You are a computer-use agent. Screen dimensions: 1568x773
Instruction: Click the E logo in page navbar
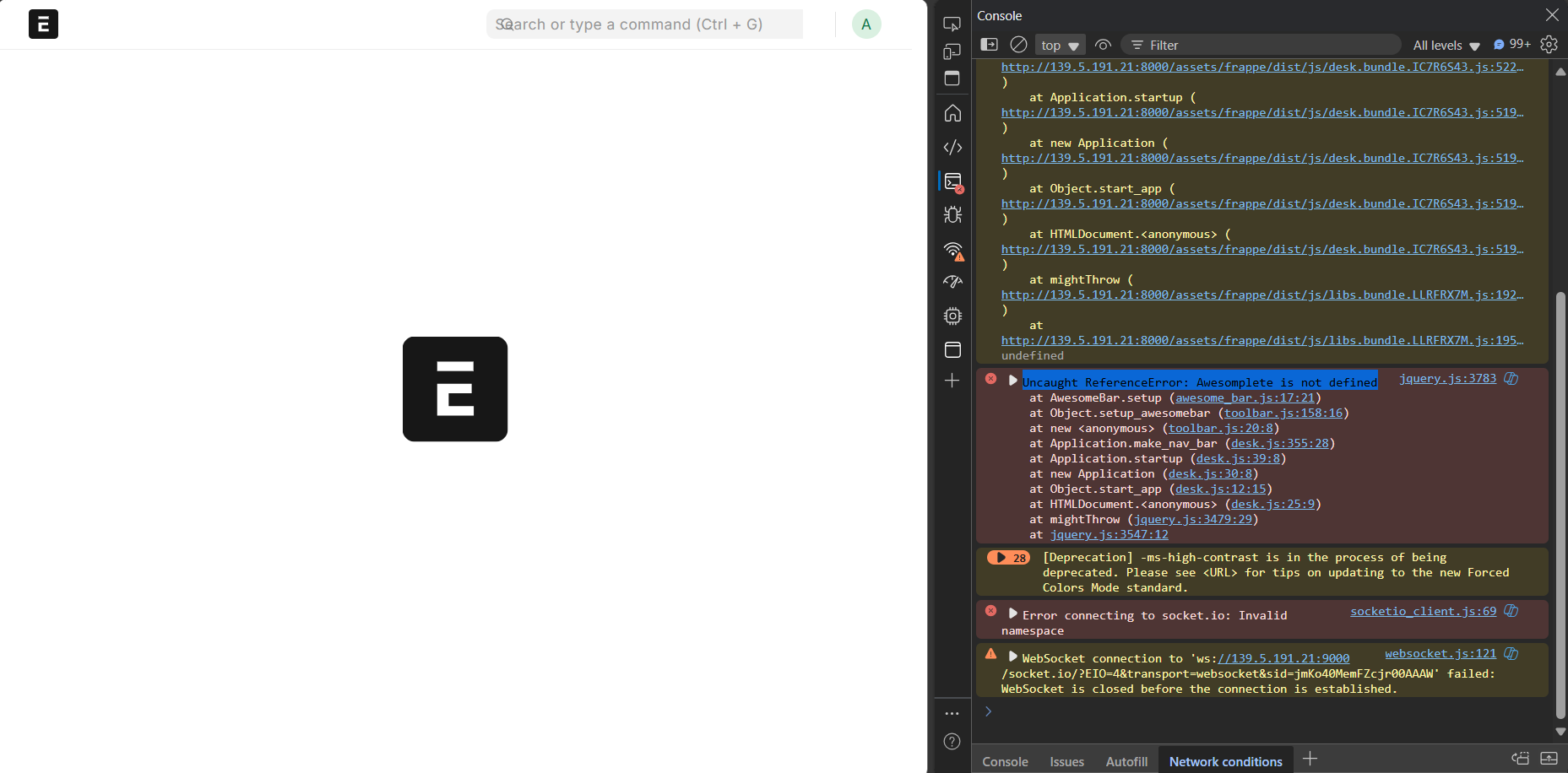43,24
